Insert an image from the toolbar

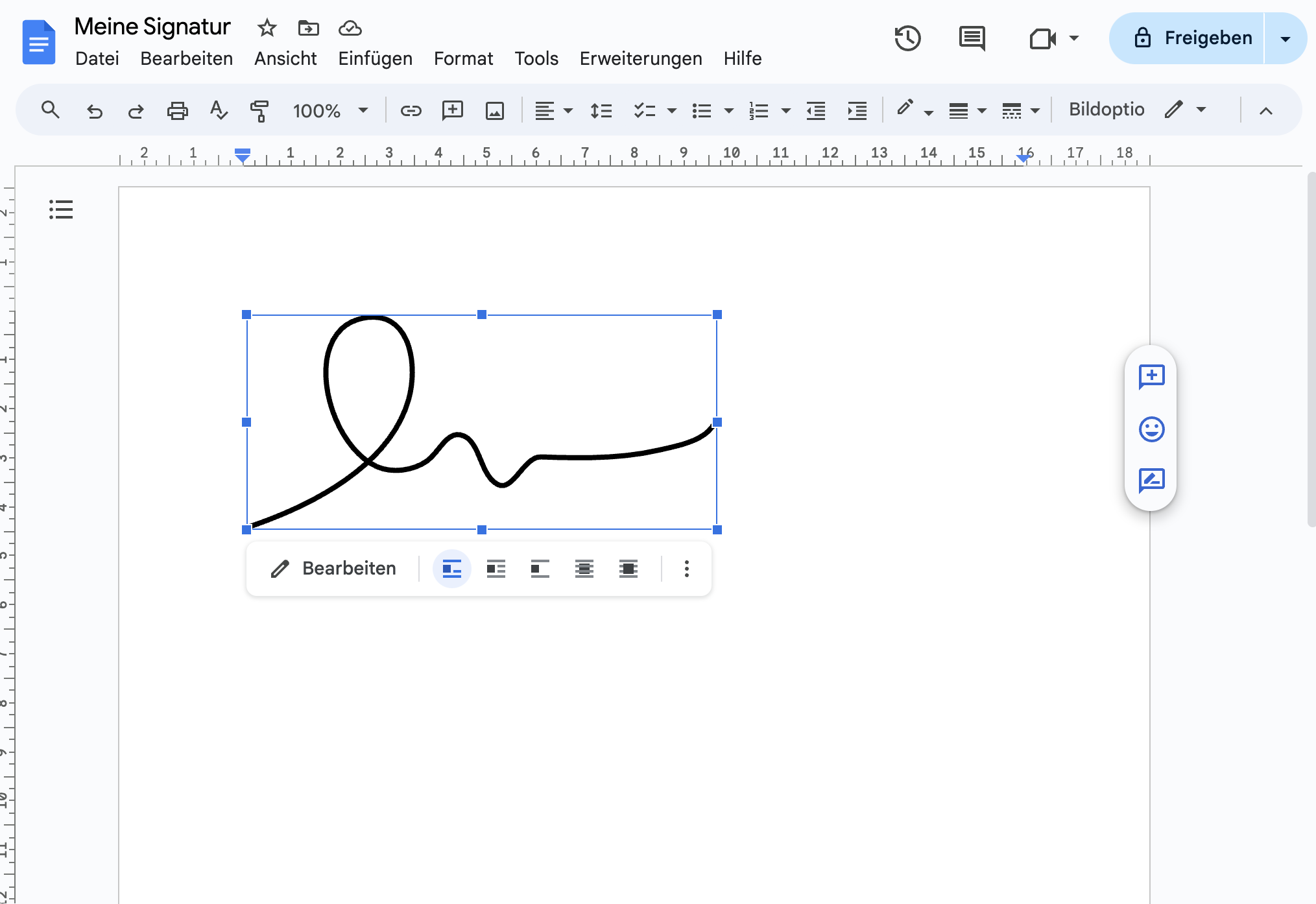point(495,111)
